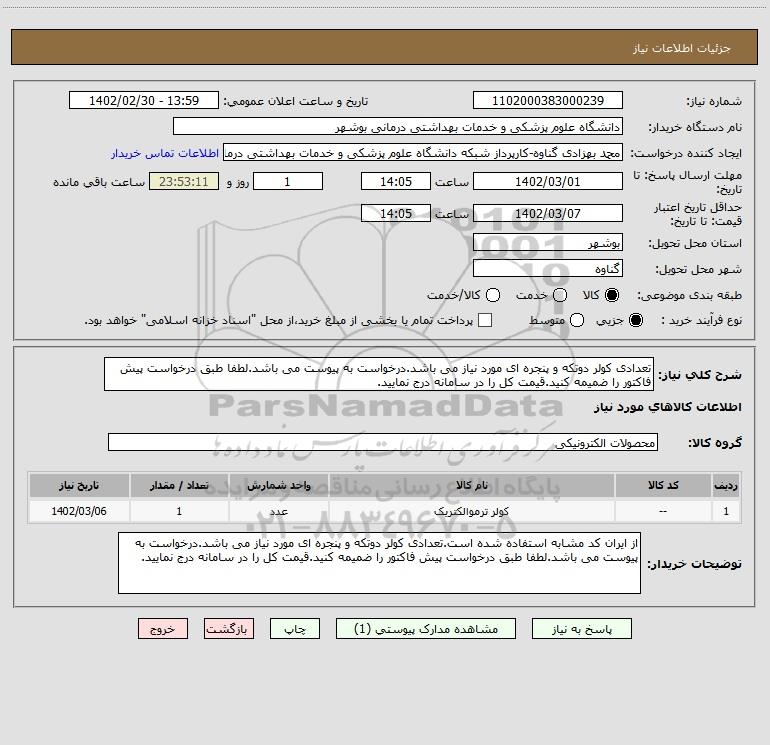The height and width of the screenshot is (745, 770).
Task: Click the کولر ترموالکتریک table cell
Action: pos(472,511)
